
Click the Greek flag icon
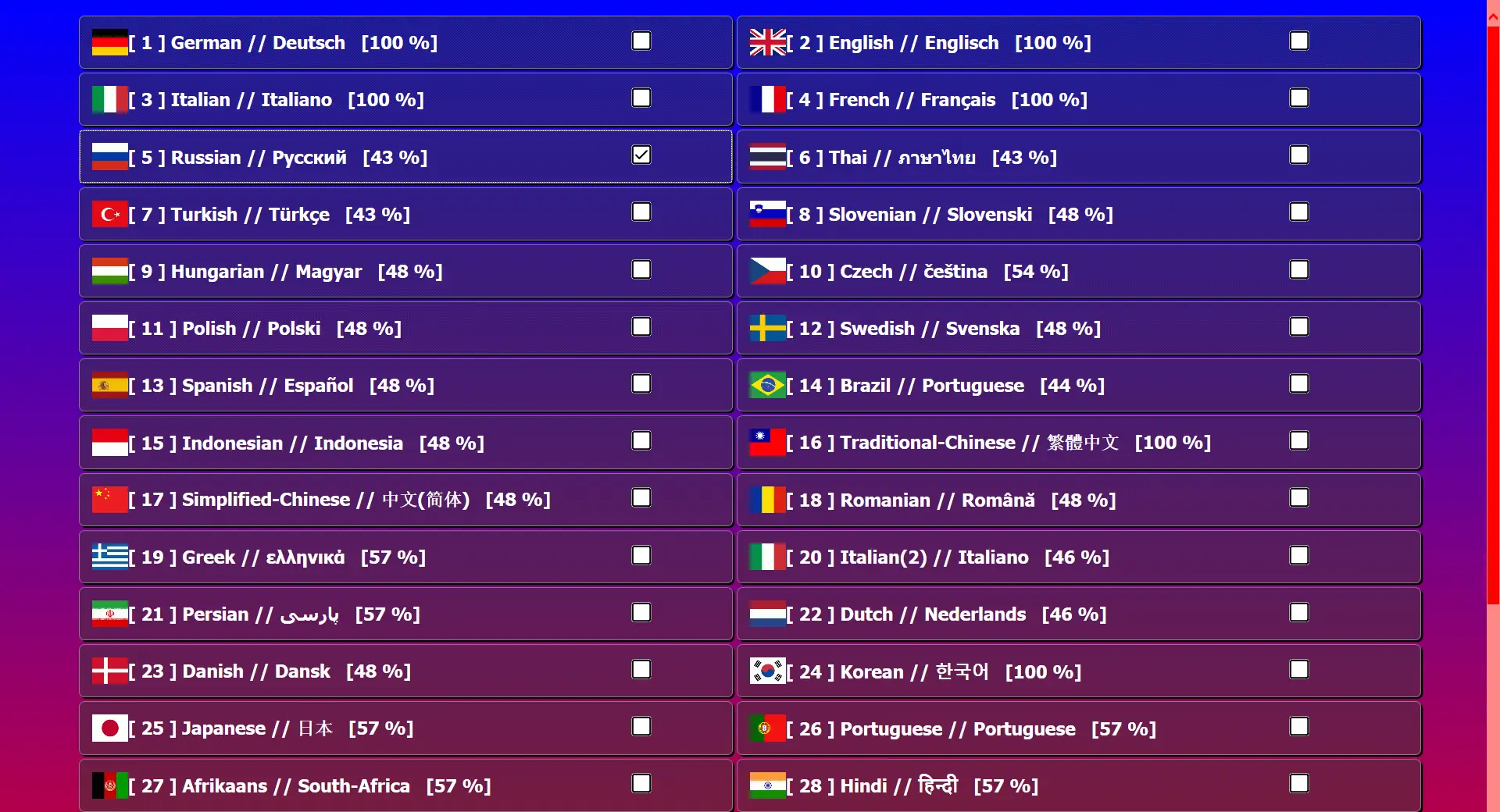point(109,557)
